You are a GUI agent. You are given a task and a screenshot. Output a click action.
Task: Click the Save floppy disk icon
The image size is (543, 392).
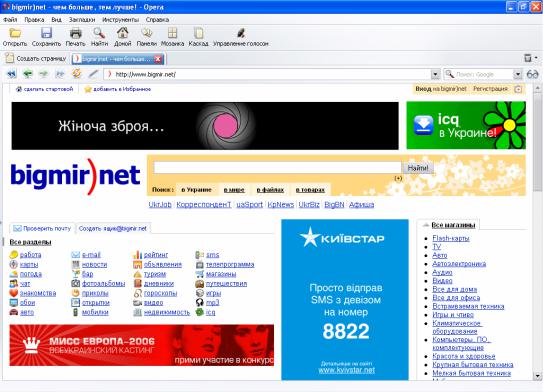tap(46, 33)
